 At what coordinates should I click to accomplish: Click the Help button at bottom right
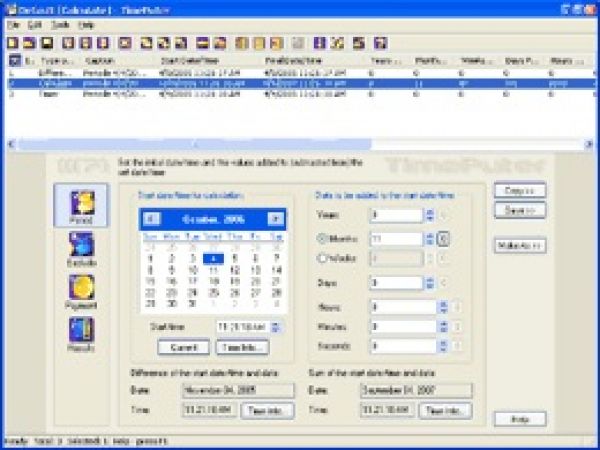pos(520,419)
